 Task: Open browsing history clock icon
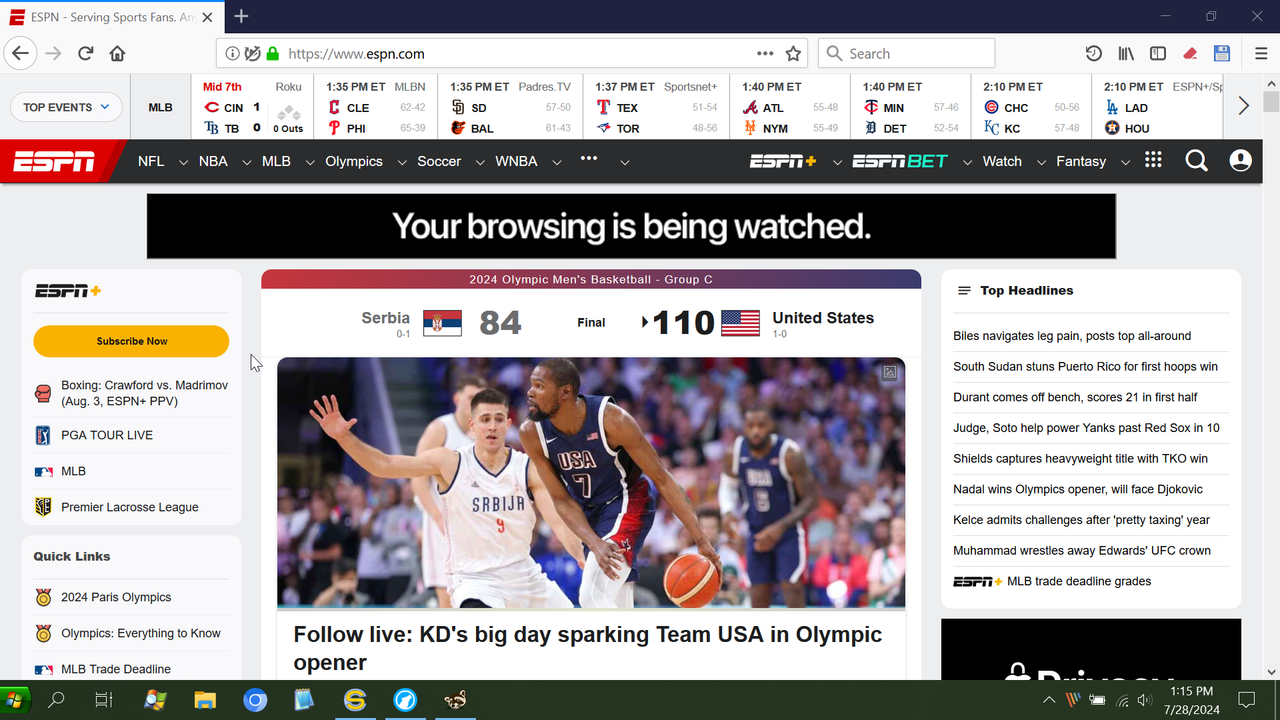tap(1094, 54)
